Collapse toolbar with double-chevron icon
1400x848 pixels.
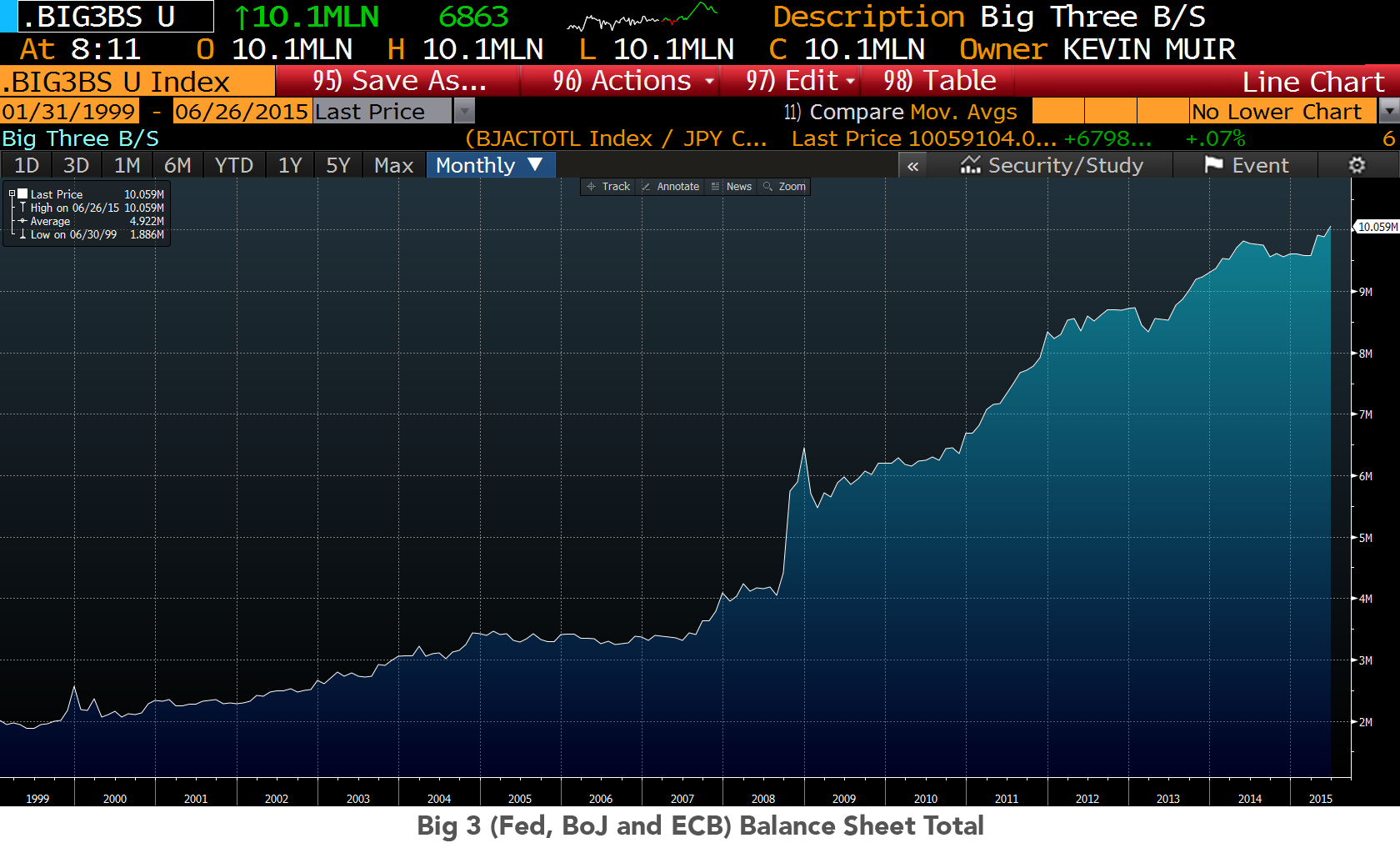click(912, 166)
